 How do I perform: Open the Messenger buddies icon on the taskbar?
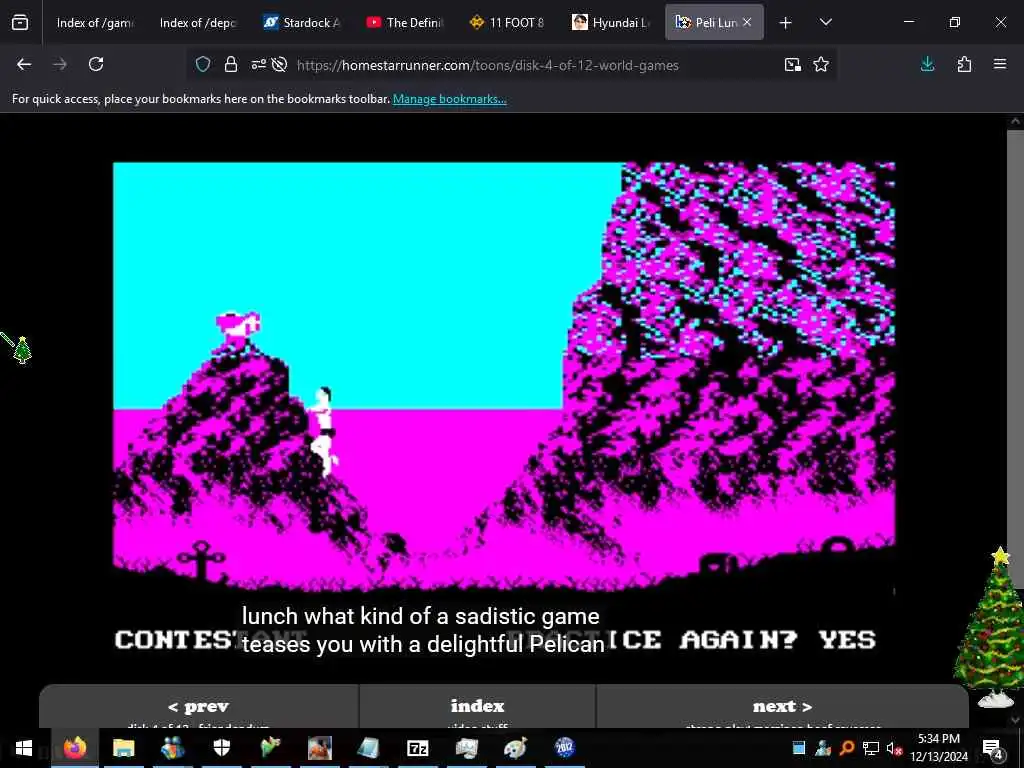click(x=172, y=748)
